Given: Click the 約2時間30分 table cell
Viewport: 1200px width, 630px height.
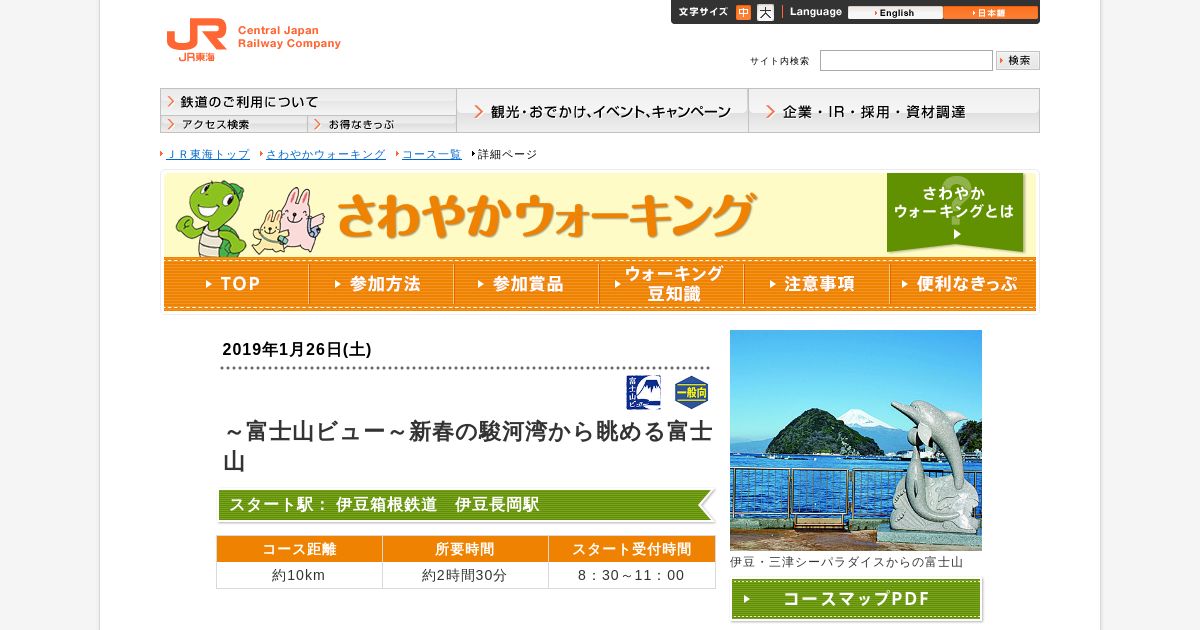Looking at the screenshot, I should (465, 575).
